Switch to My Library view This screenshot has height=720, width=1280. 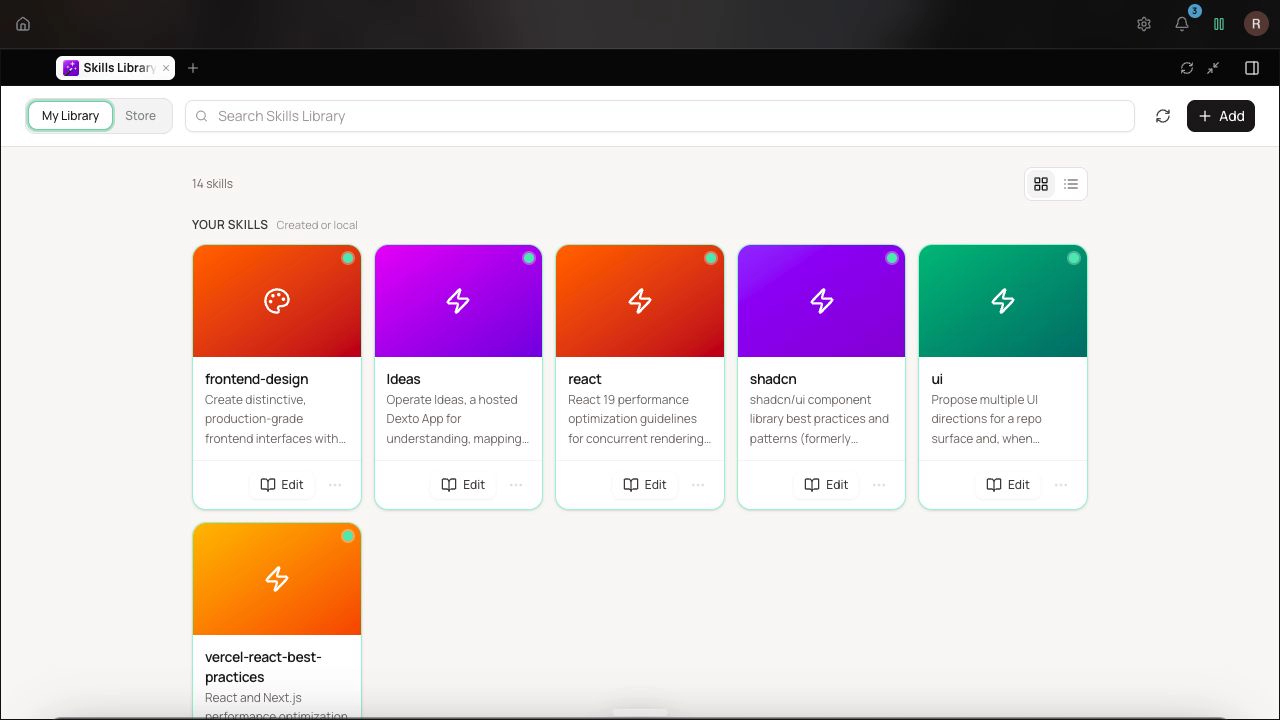(x=70, y=116)
